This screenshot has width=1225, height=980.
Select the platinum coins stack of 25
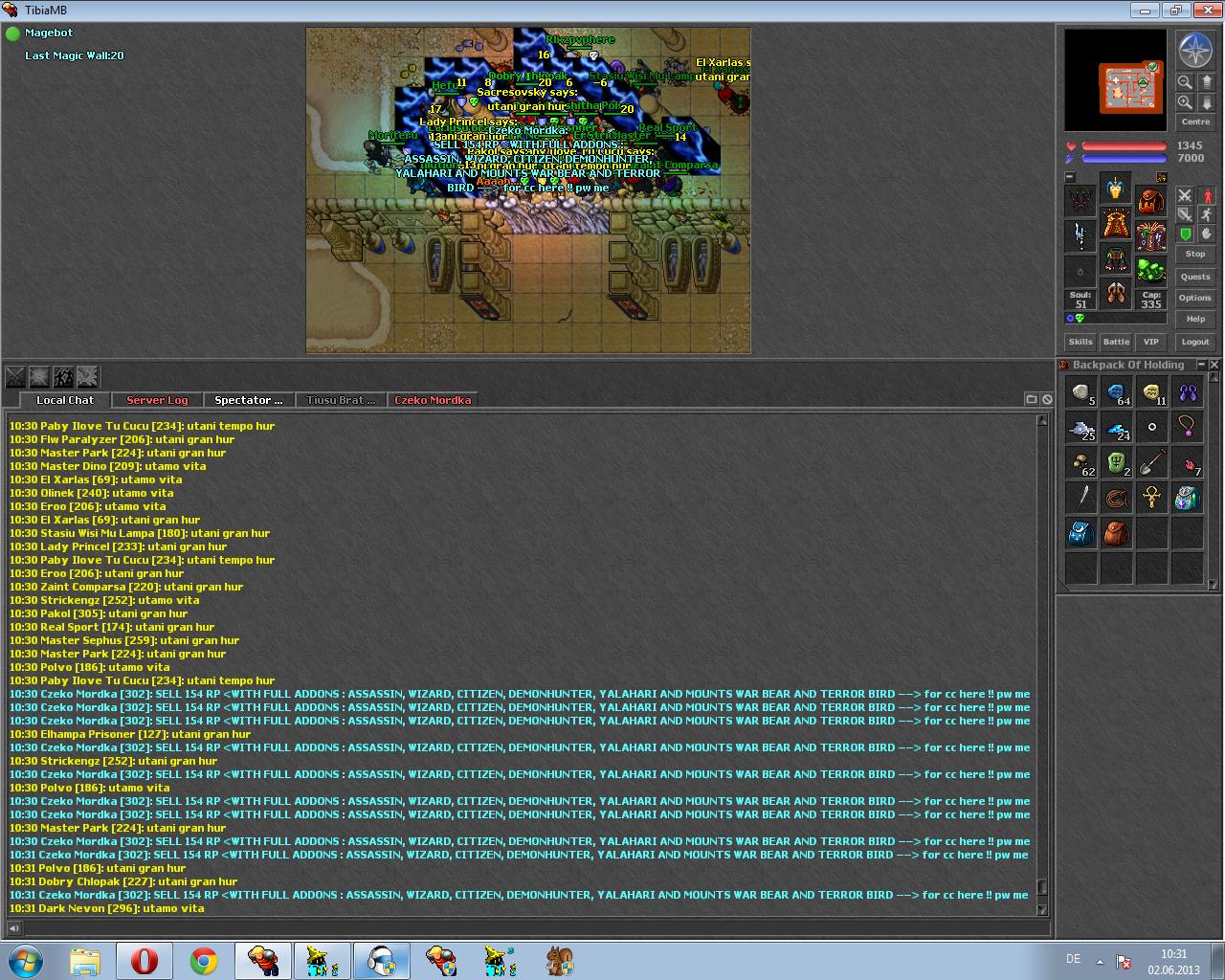[1081, 428]
